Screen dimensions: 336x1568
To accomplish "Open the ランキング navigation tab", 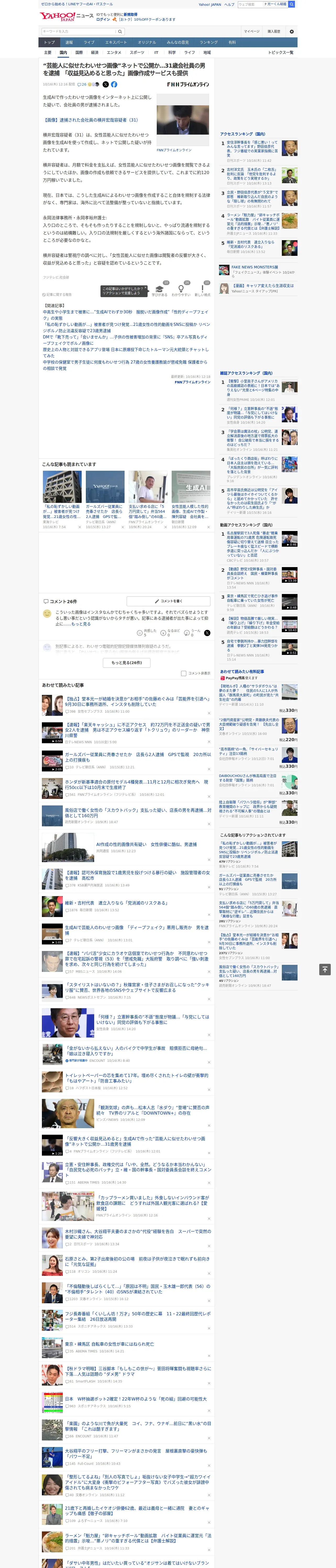I will (209, 43).
